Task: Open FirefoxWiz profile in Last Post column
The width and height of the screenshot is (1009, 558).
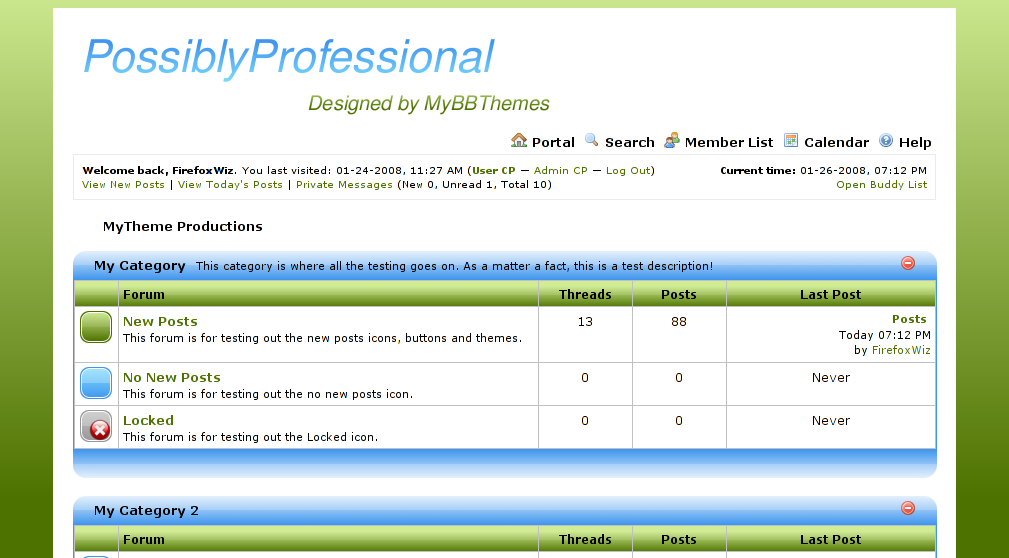Action: 901,350
